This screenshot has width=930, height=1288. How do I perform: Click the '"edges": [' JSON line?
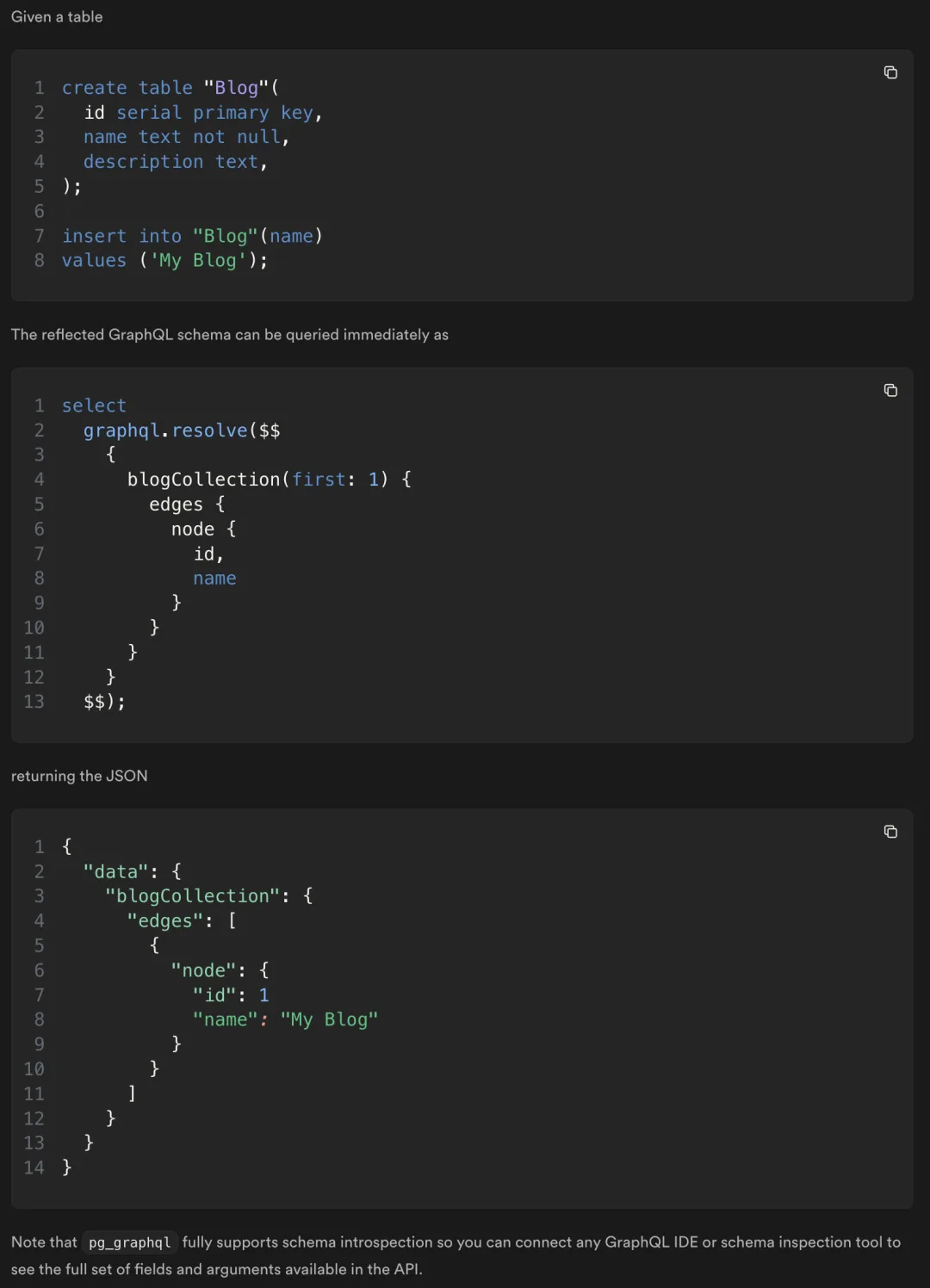182,921
